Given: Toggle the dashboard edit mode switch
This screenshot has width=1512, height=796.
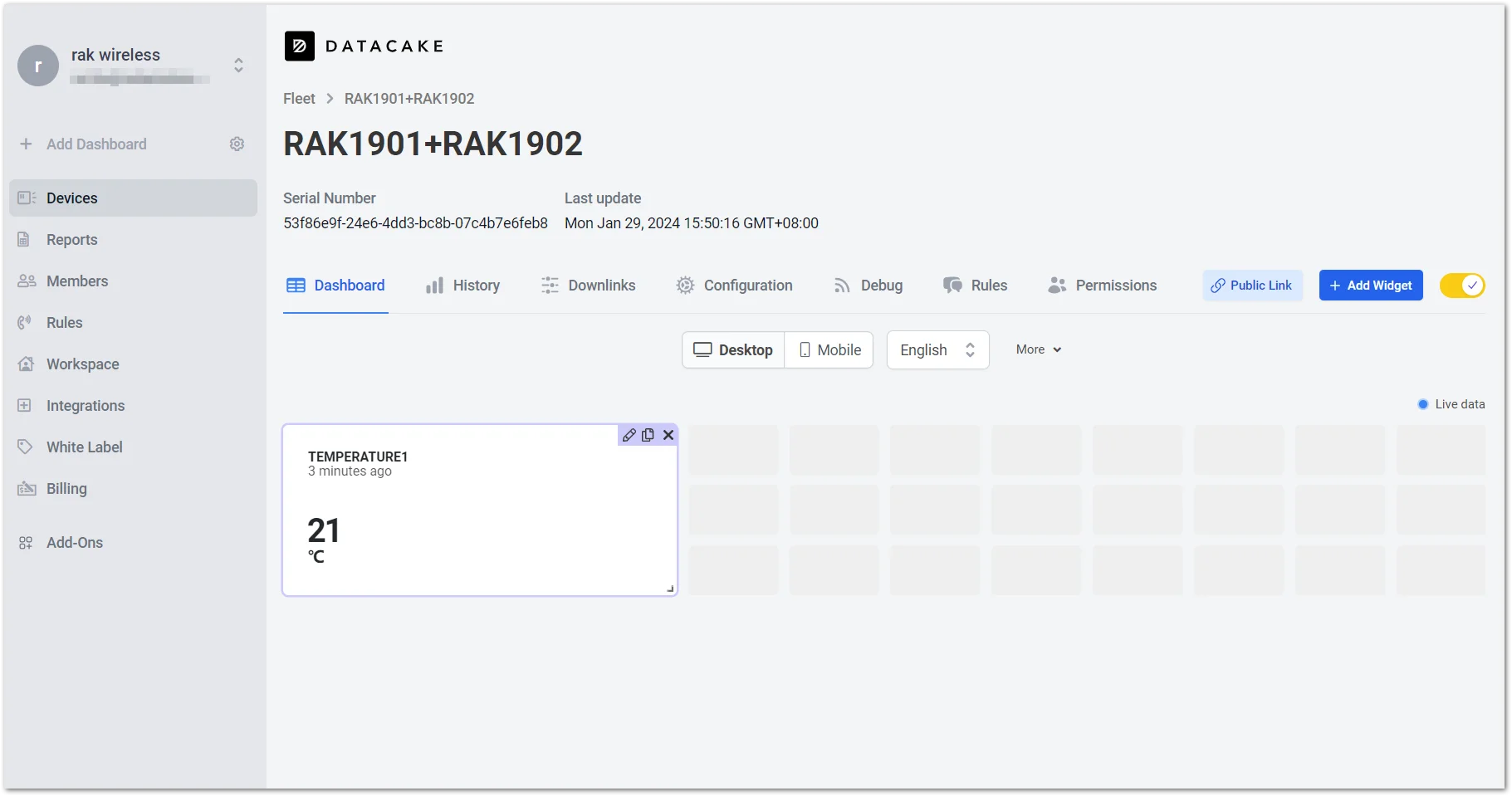Looking at the screenshot, I should [x=1462, y=286].
